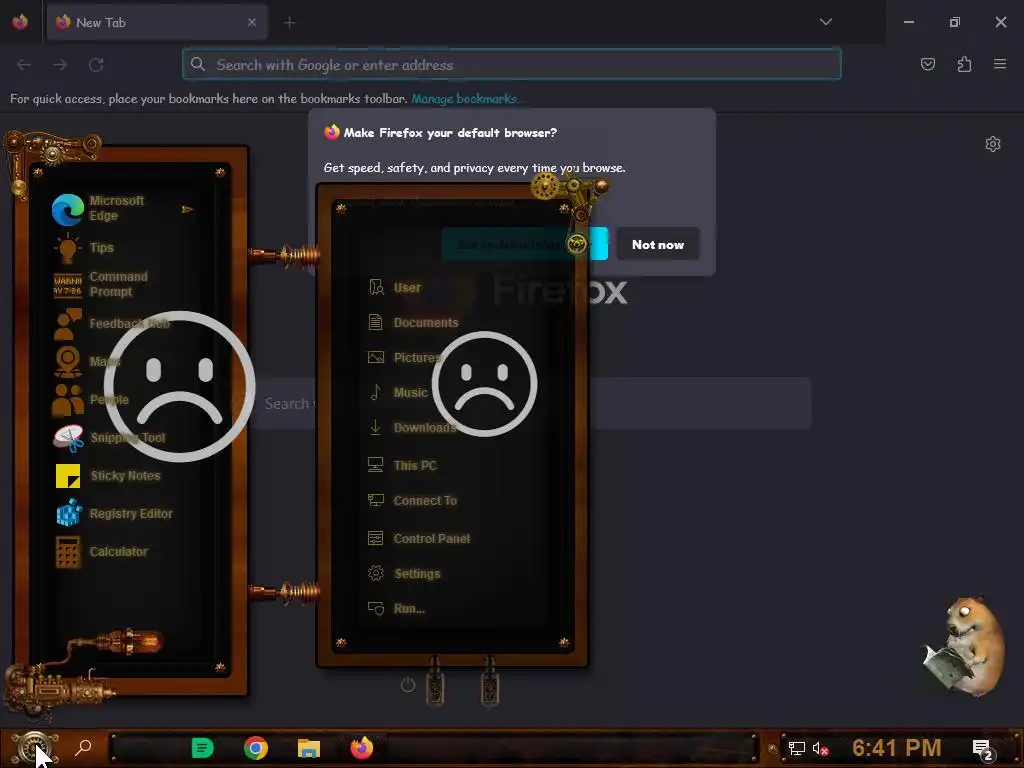Open taskbar search magnifier
Viewport: 1024px width, 768px height.
click(x=84, y=747)
